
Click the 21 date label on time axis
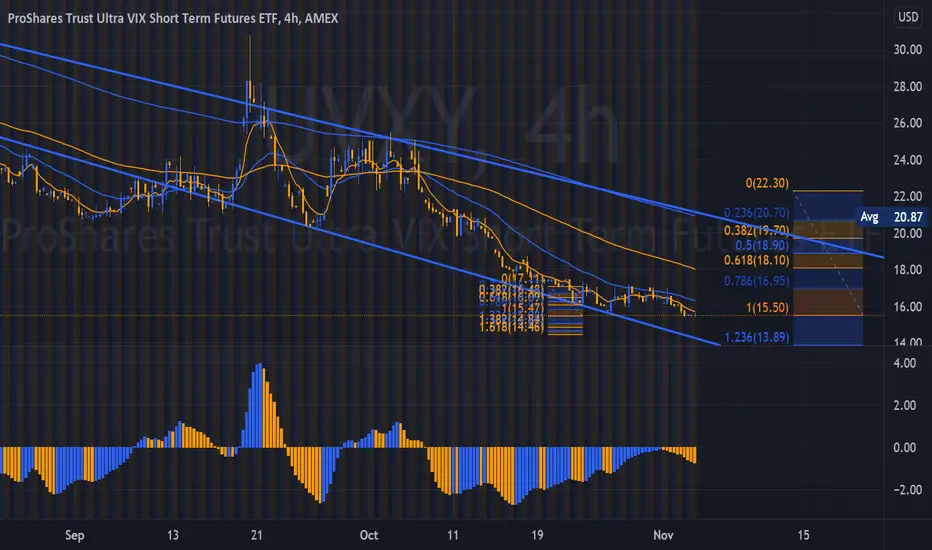click(257, 535)
